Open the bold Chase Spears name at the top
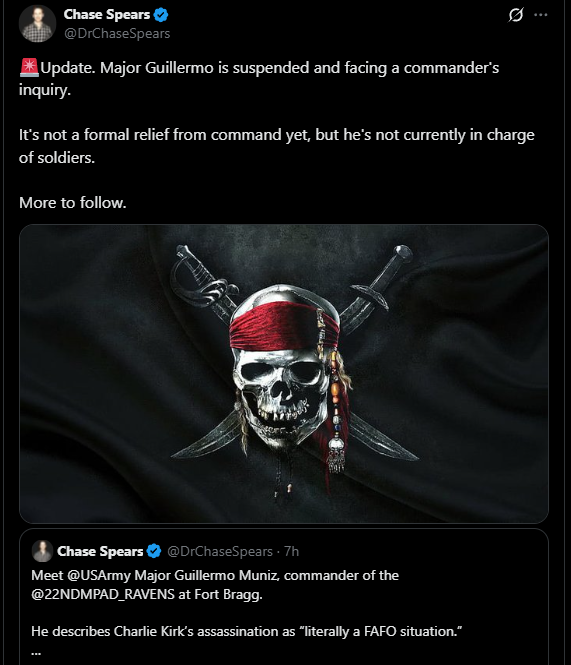 [x=107, y=14]
